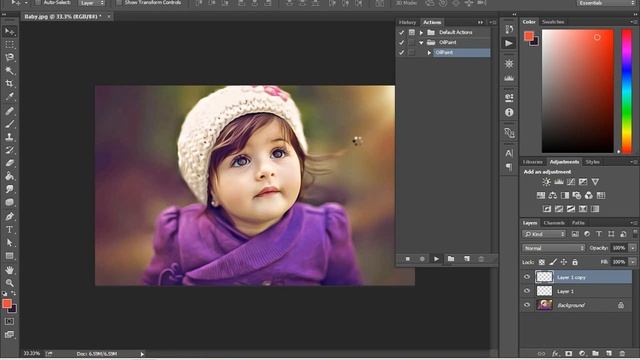Expand the Default Actions set
The width and height of the screenshot is (640, 360).
coord(421,33)
